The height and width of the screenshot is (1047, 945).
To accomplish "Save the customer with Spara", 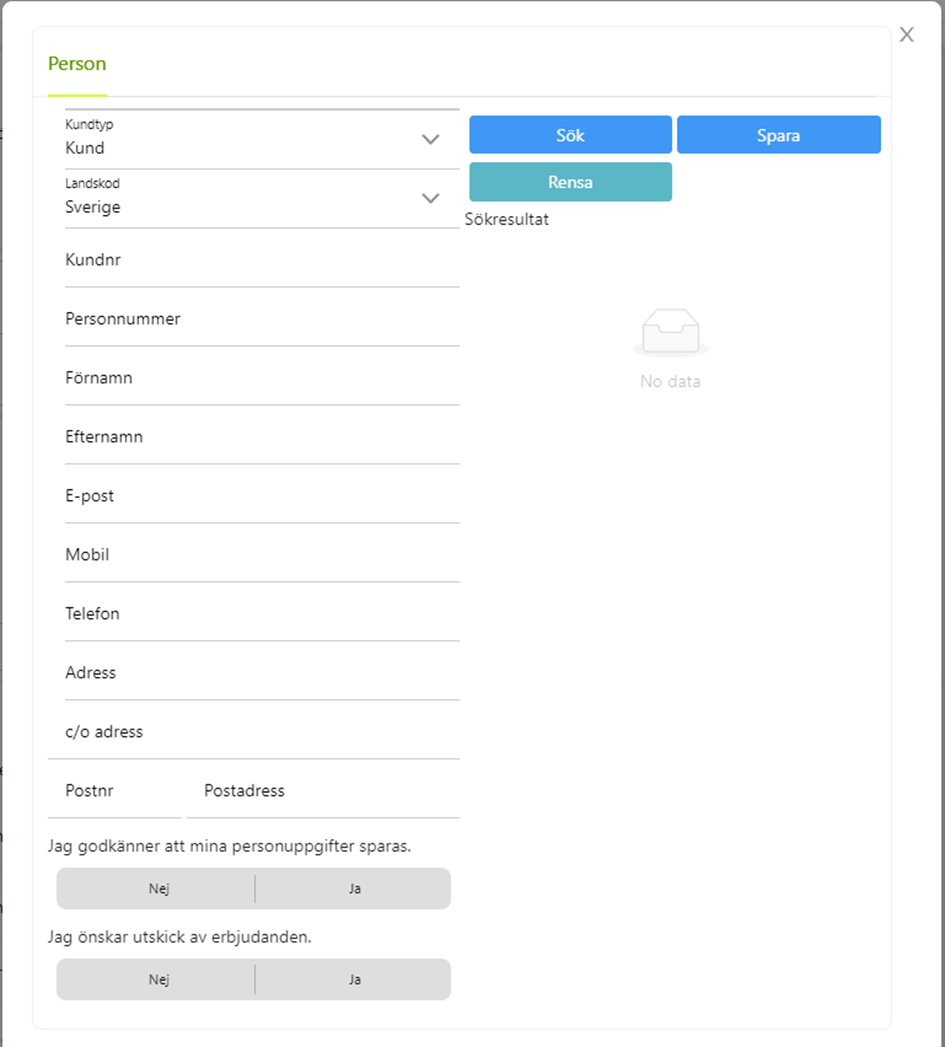I will [779, 135].
